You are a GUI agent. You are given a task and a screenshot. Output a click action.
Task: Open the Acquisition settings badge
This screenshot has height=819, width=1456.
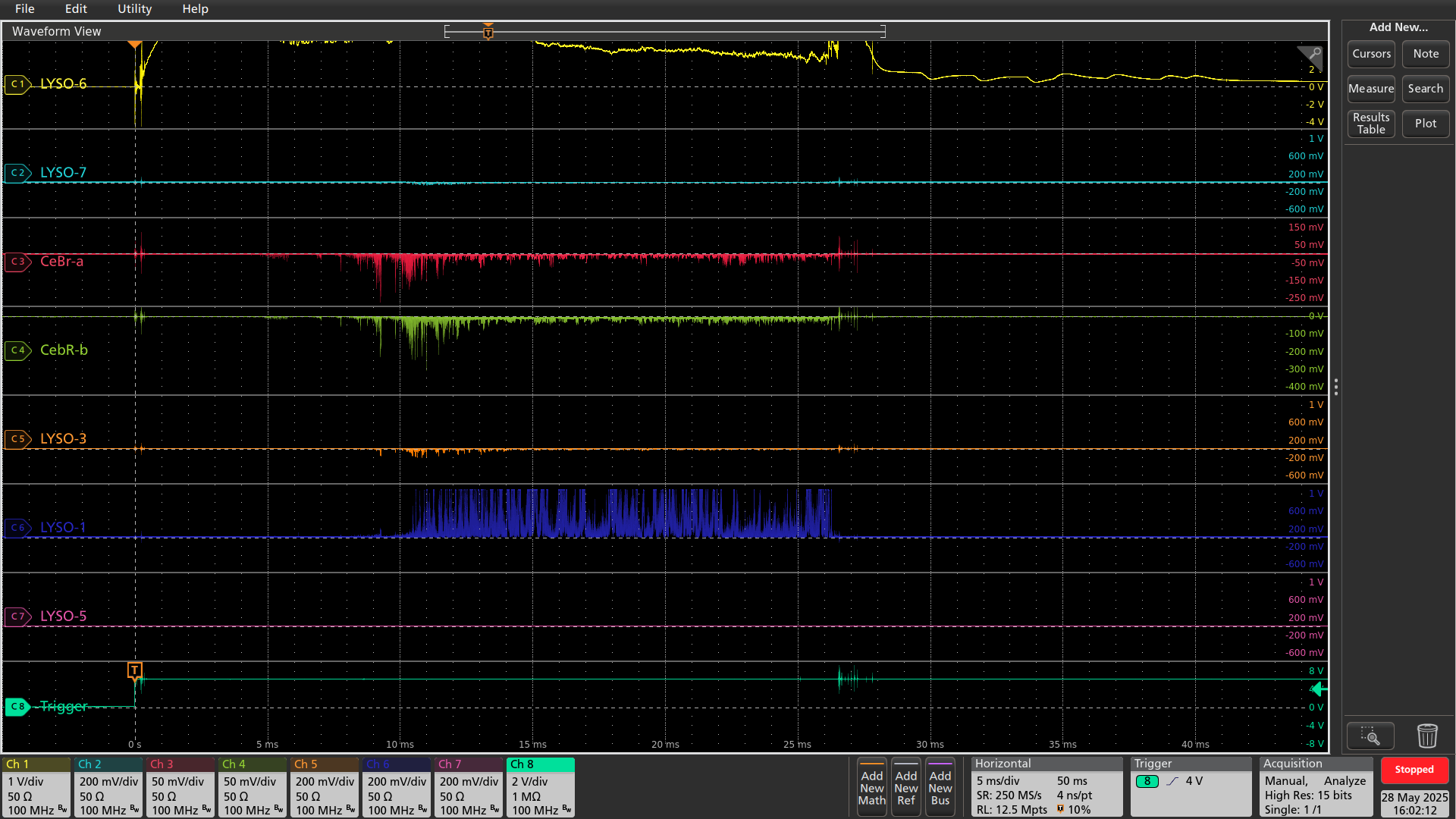click(x=1315, y=787)
